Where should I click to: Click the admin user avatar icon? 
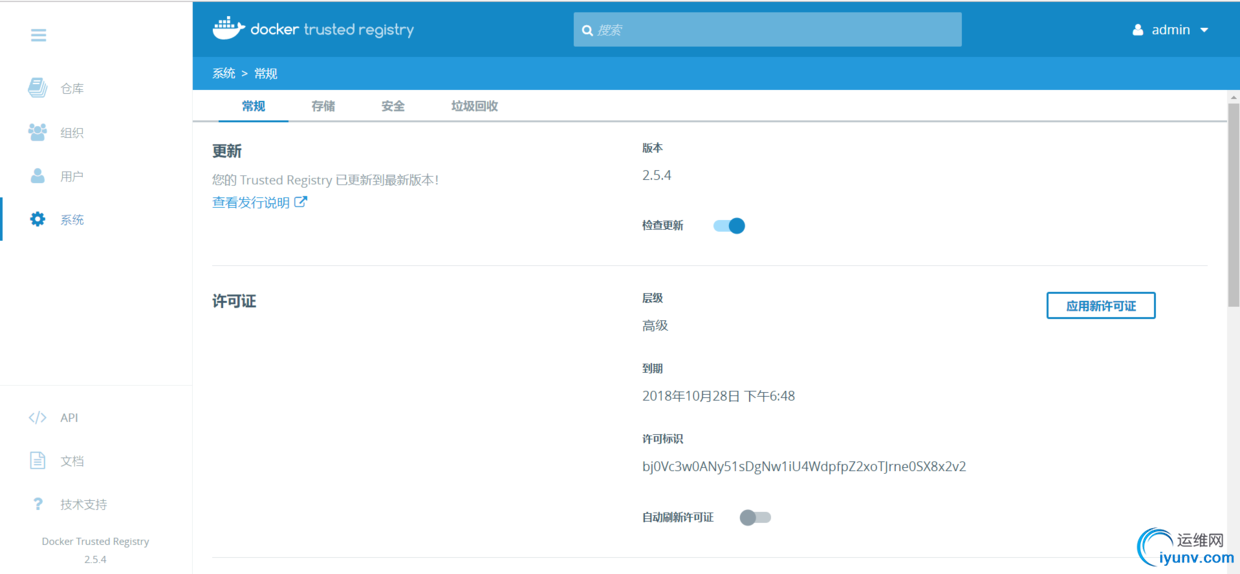coord(1138,30)
